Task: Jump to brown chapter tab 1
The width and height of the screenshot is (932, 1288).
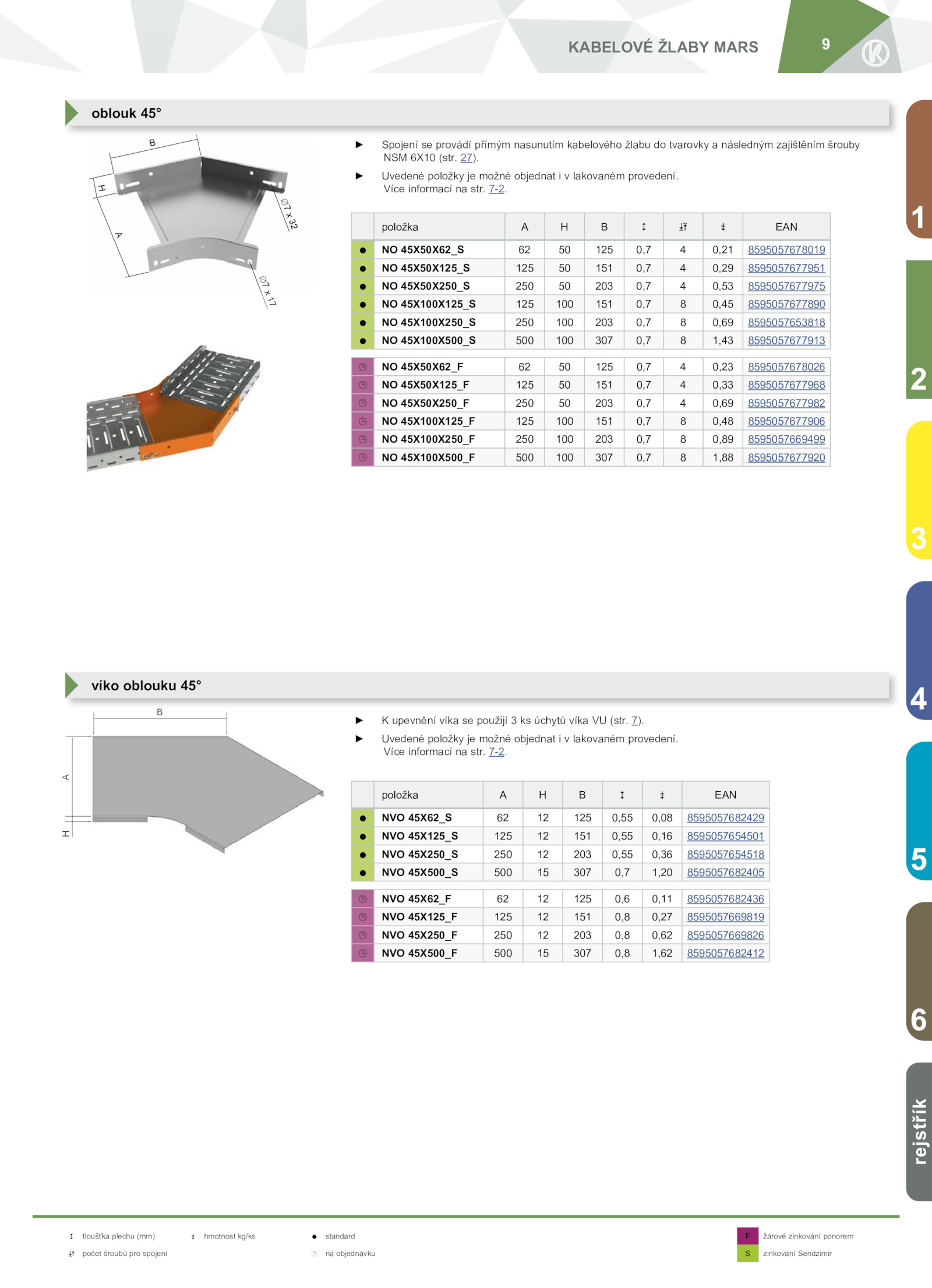Action: (919, 170)
